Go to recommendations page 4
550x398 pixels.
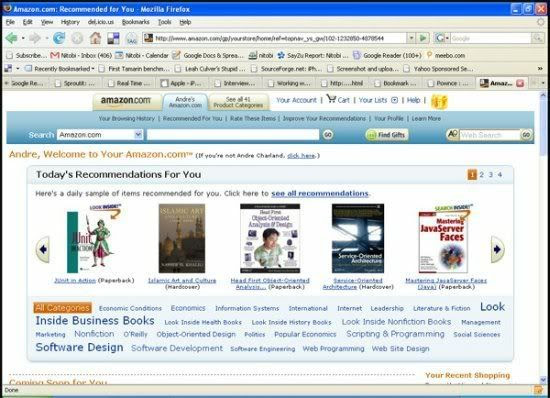(500, 174)
